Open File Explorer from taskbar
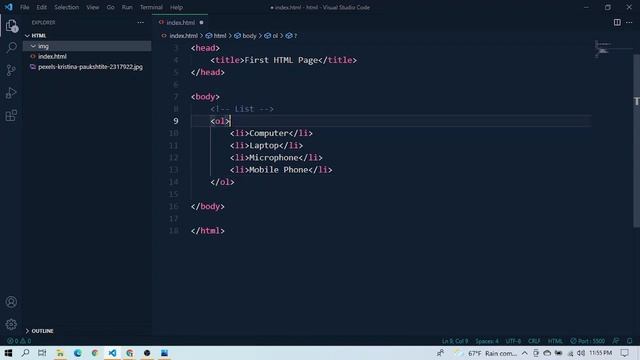 tap(60, 353)
